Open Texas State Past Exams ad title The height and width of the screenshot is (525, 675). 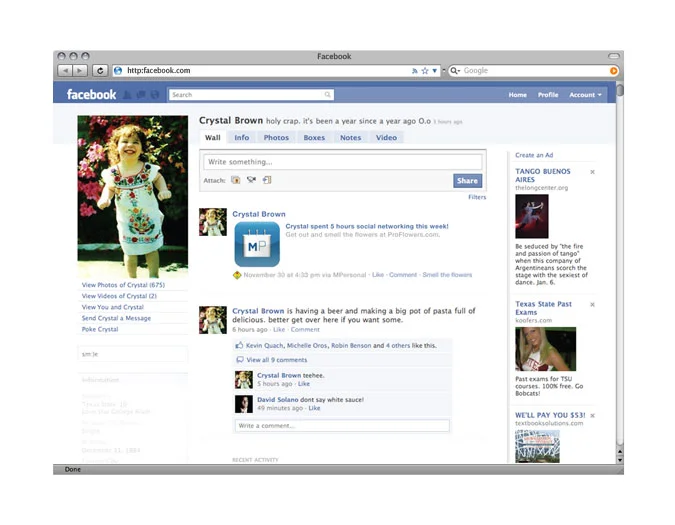(x=543, y=308)
